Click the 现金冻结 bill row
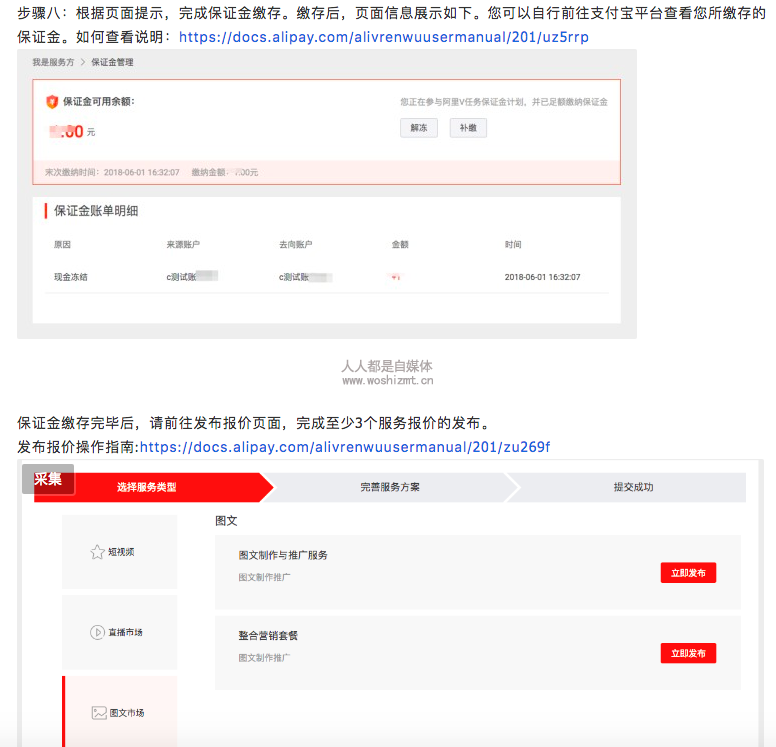Image resolution: width=776 pixels, height=747 pixels. tap(71, 277)
